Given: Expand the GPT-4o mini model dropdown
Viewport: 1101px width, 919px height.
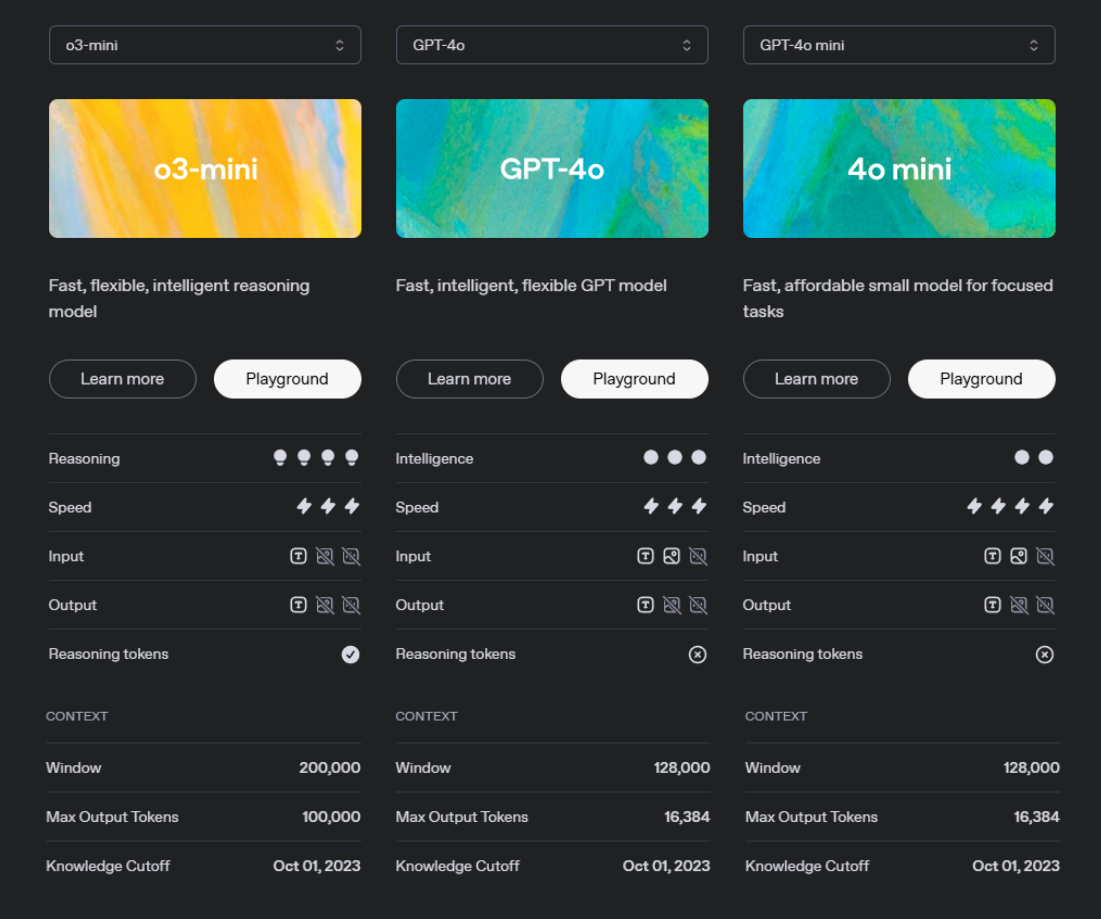Looking at the screenshot, I should (899, 45).
